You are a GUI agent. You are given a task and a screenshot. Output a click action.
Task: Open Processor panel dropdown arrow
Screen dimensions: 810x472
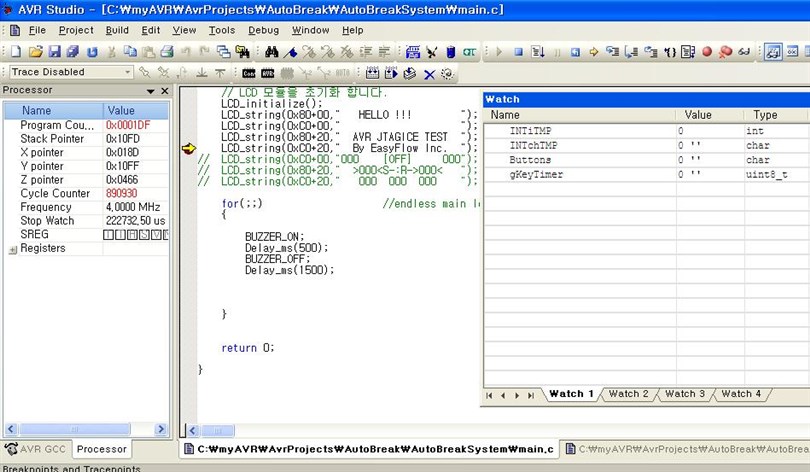pyautogui.click(x=150, y=91)
